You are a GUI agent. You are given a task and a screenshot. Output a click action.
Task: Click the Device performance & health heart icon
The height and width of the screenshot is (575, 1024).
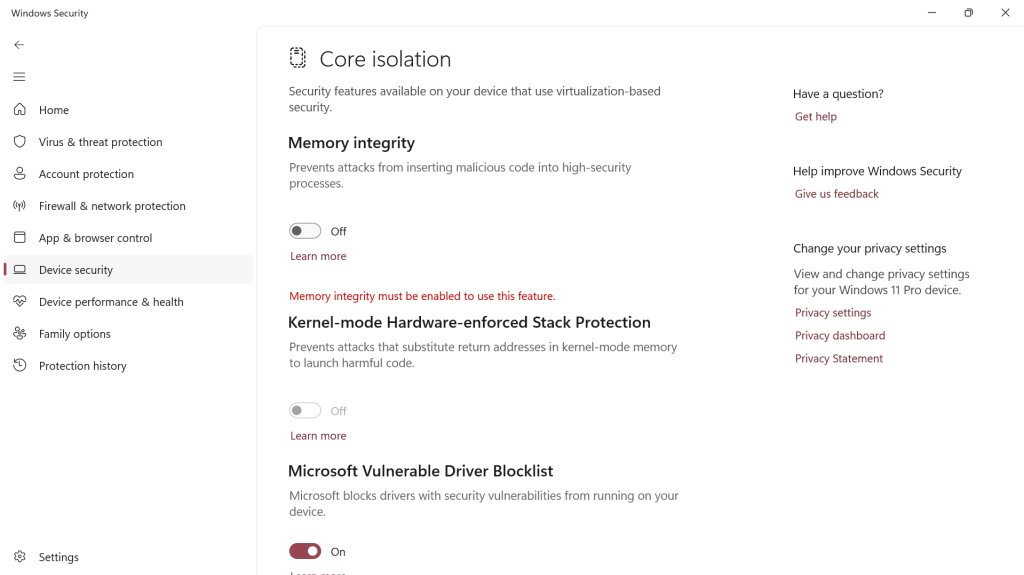coord(19,302)
